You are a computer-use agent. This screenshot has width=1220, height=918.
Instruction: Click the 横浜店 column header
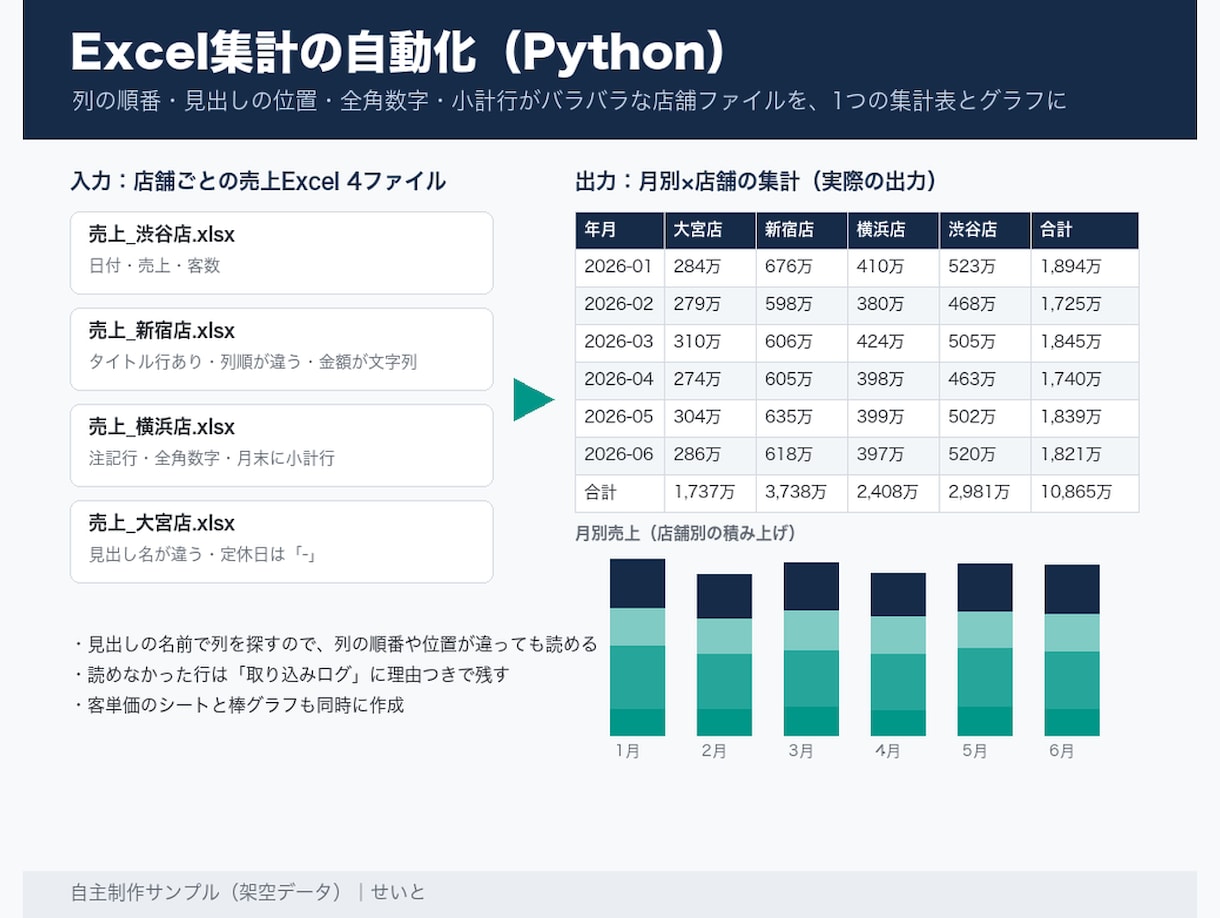pyautogui.click(x=894, y=230)
